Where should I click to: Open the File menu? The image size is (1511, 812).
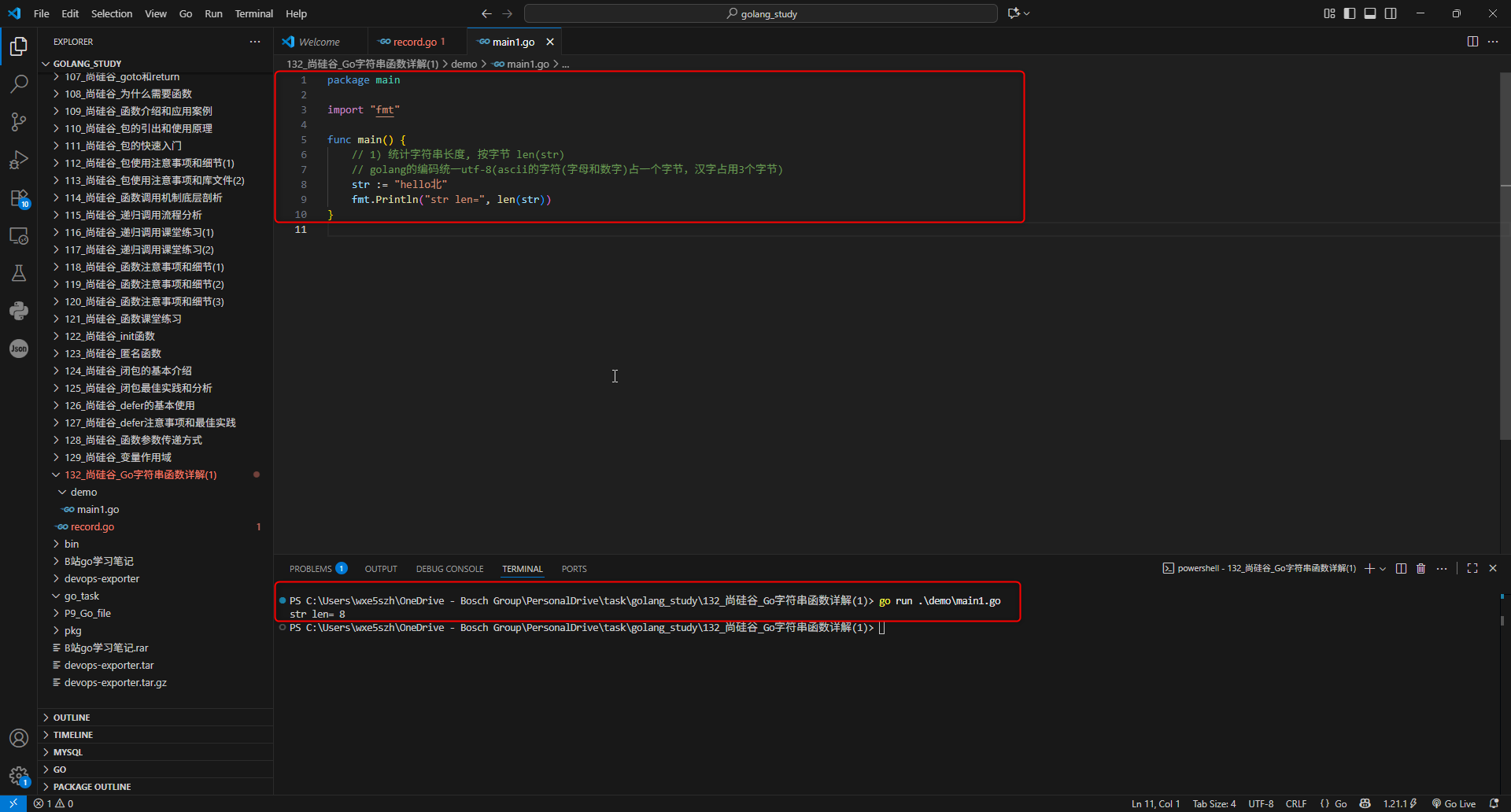coord(42,13)
